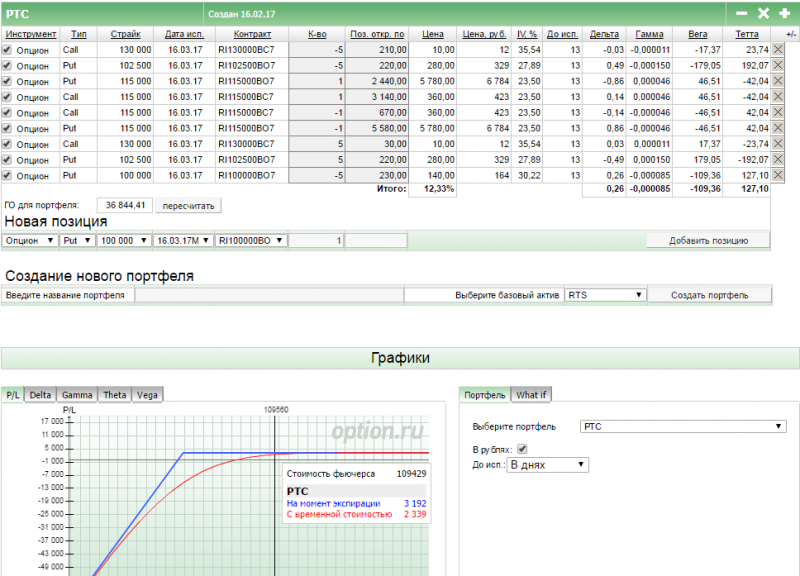This screenshot has height=576, width=800.
Task: Expand the 'До исп.' В днях dropdown
Action: click(548, 465)
